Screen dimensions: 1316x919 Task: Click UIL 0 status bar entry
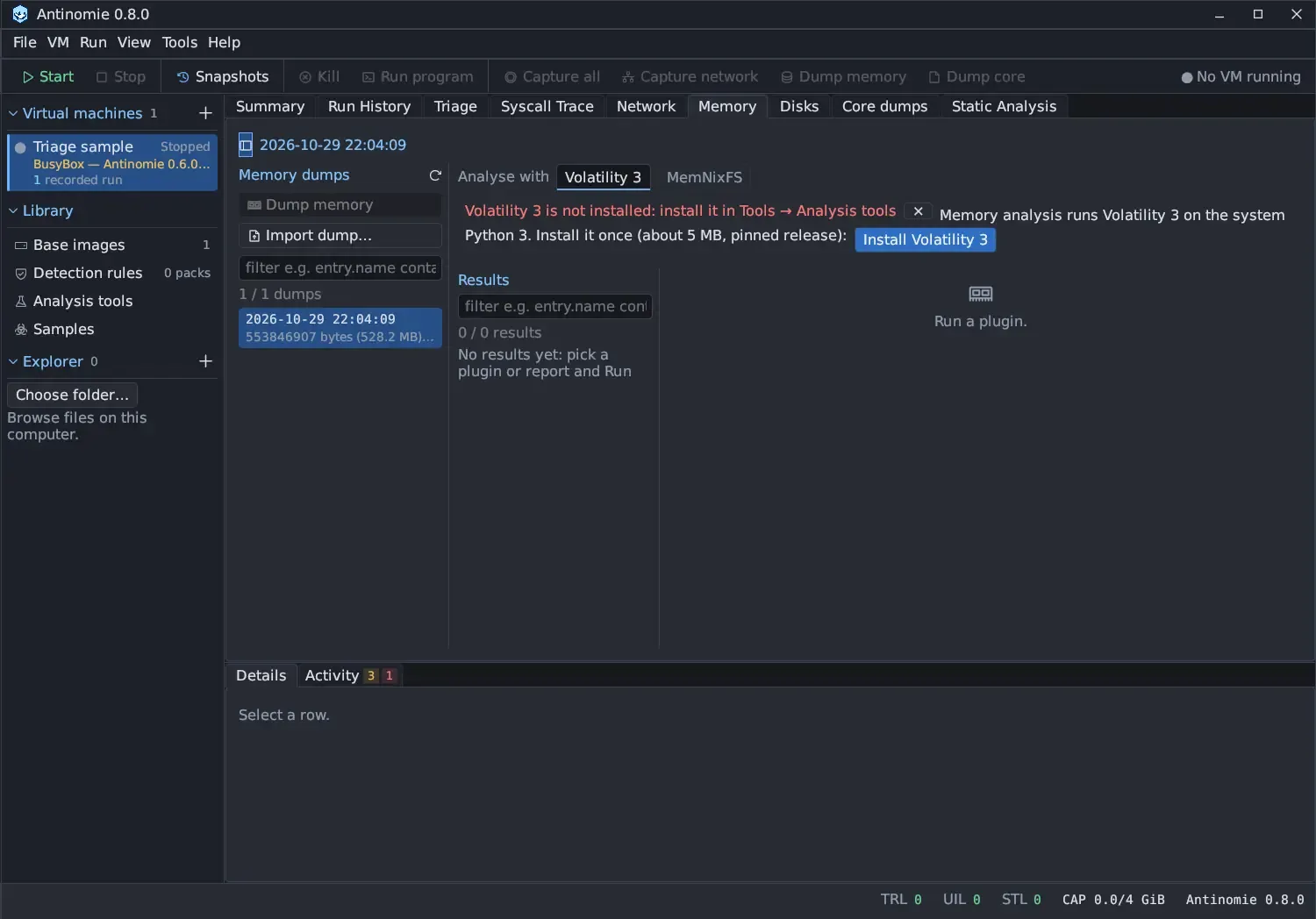click(x=962, y=900)
